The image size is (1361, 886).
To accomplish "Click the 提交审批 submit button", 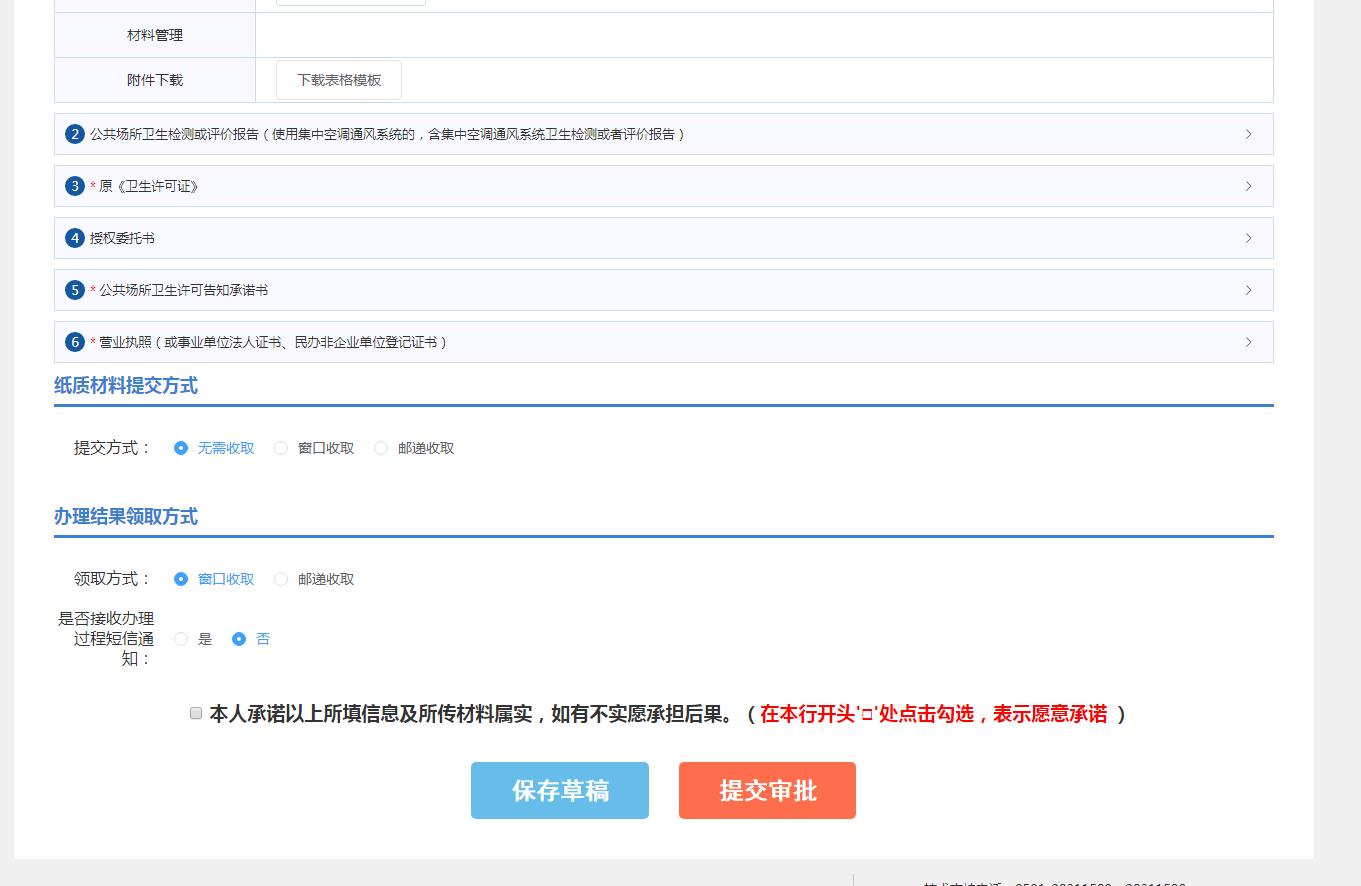I will tap(767, 790).
